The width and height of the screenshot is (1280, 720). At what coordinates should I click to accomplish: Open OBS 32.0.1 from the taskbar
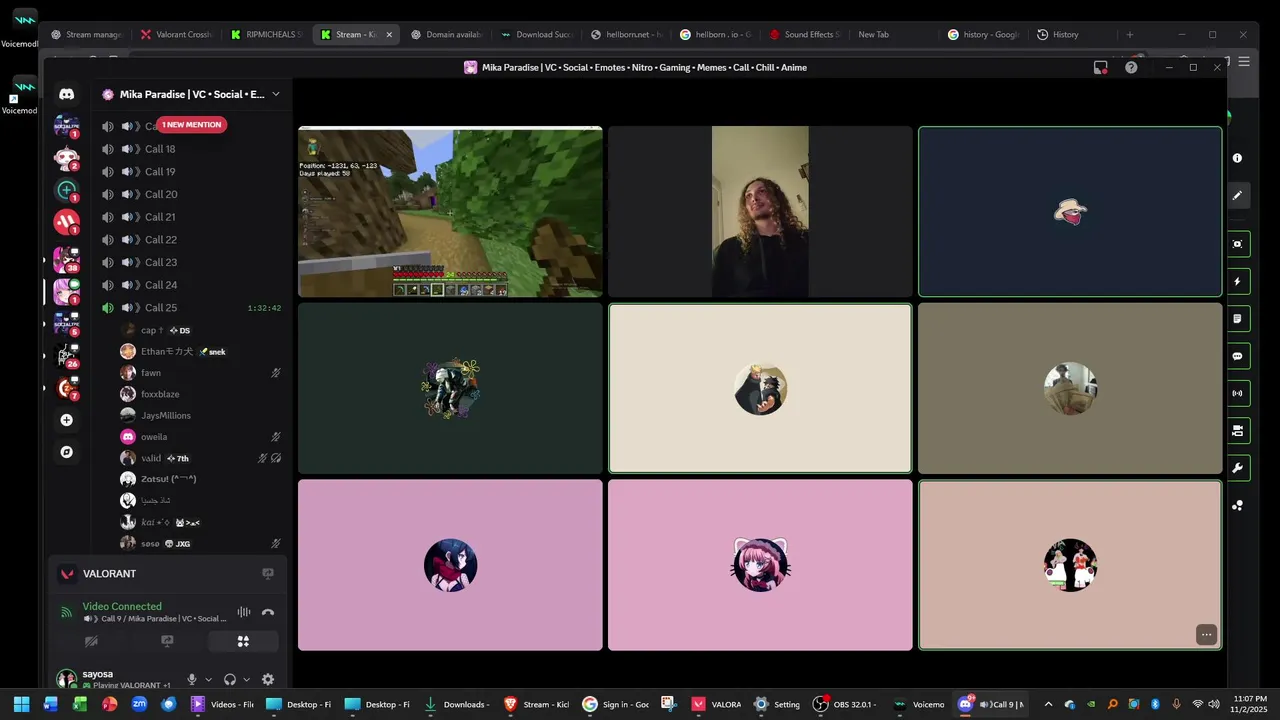[846, 704]
